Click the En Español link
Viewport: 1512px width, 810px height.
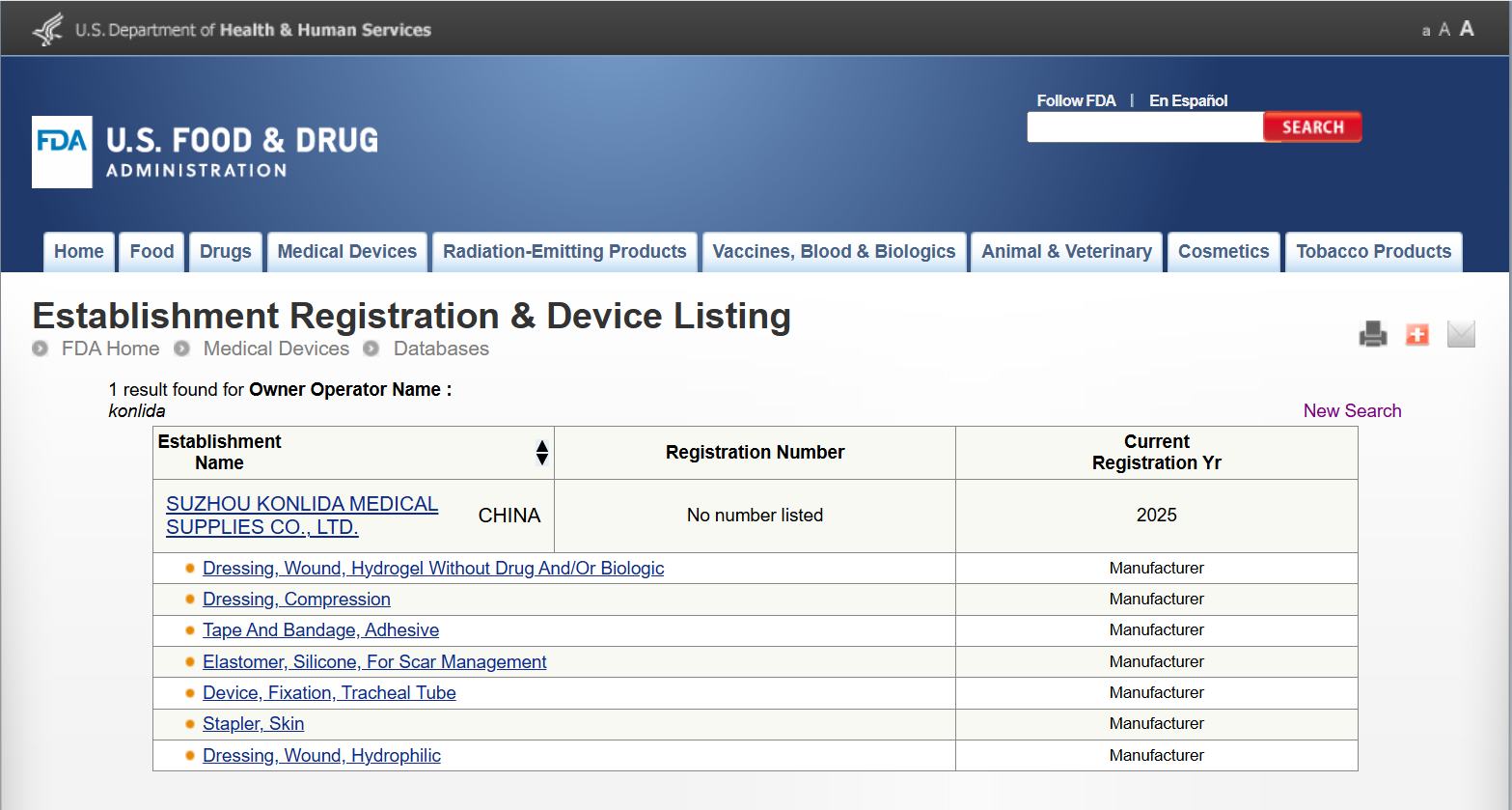click(1188, 100)
